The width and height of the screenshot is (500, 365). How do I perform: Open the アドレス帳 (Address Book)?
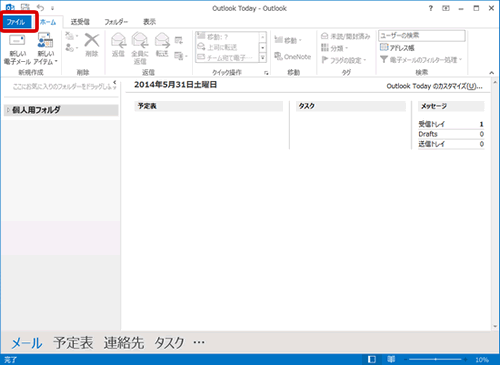point(397,48)
